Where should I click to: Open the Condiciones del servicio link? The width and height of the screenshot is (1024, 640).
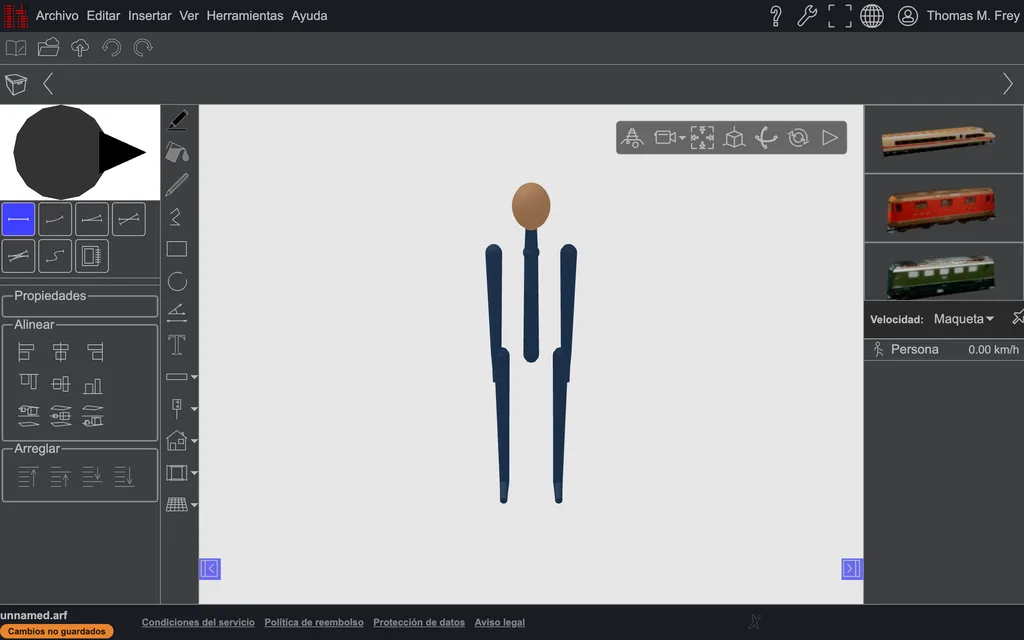[x=198, y=622]
